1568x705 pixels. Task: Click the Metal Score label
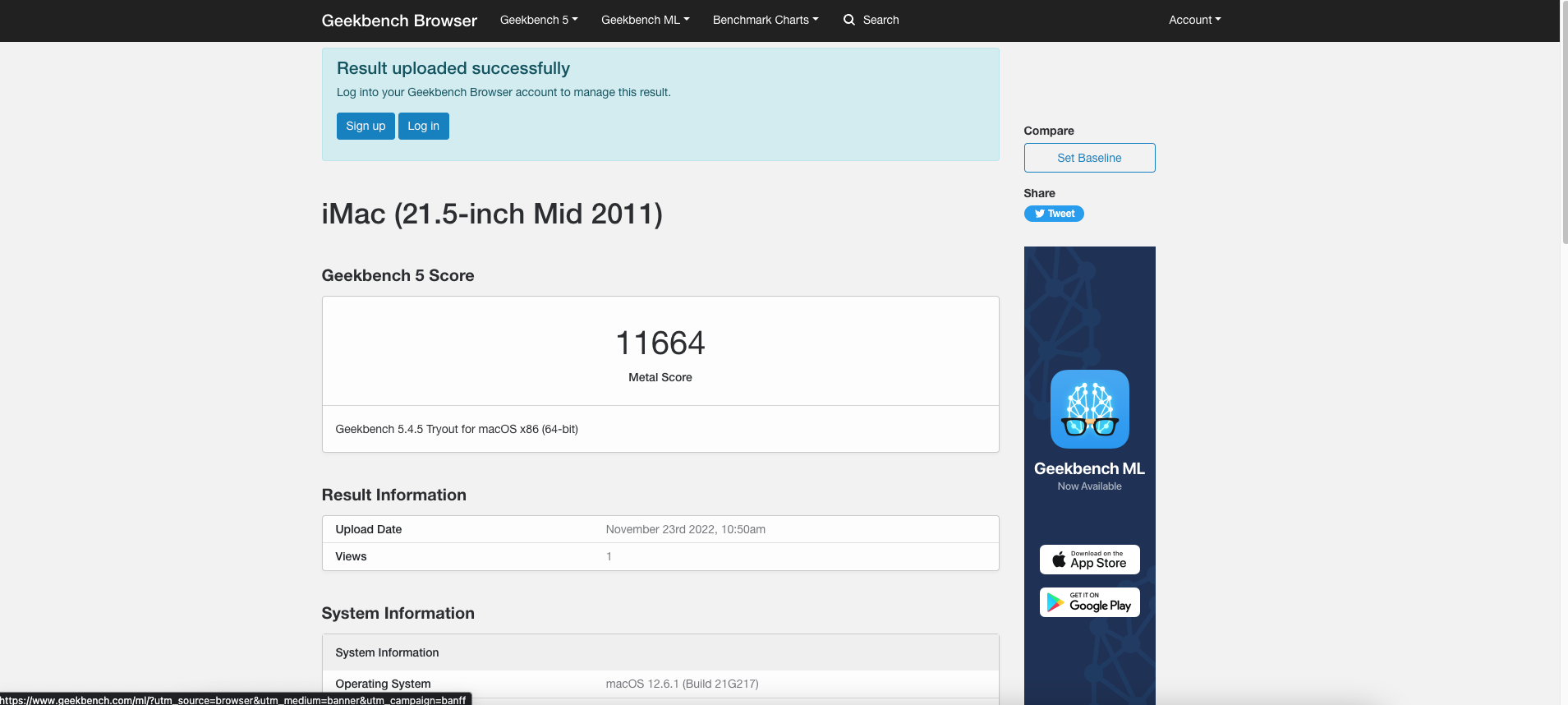pyautogui.click(x=660, y=377)
